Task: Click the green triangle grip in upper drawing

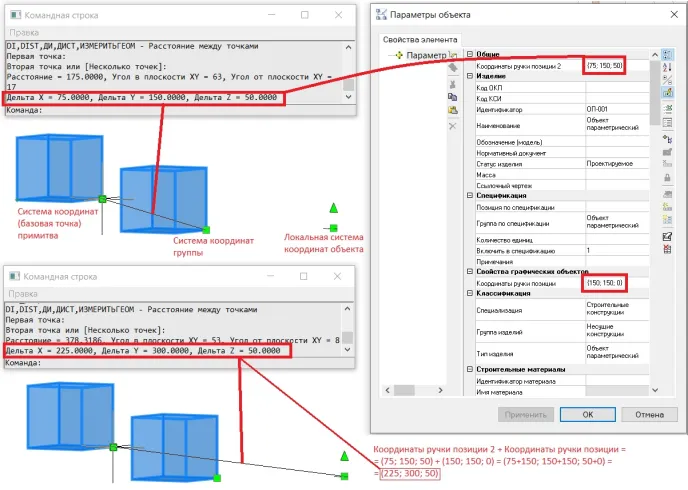Action: click(335, 207)
